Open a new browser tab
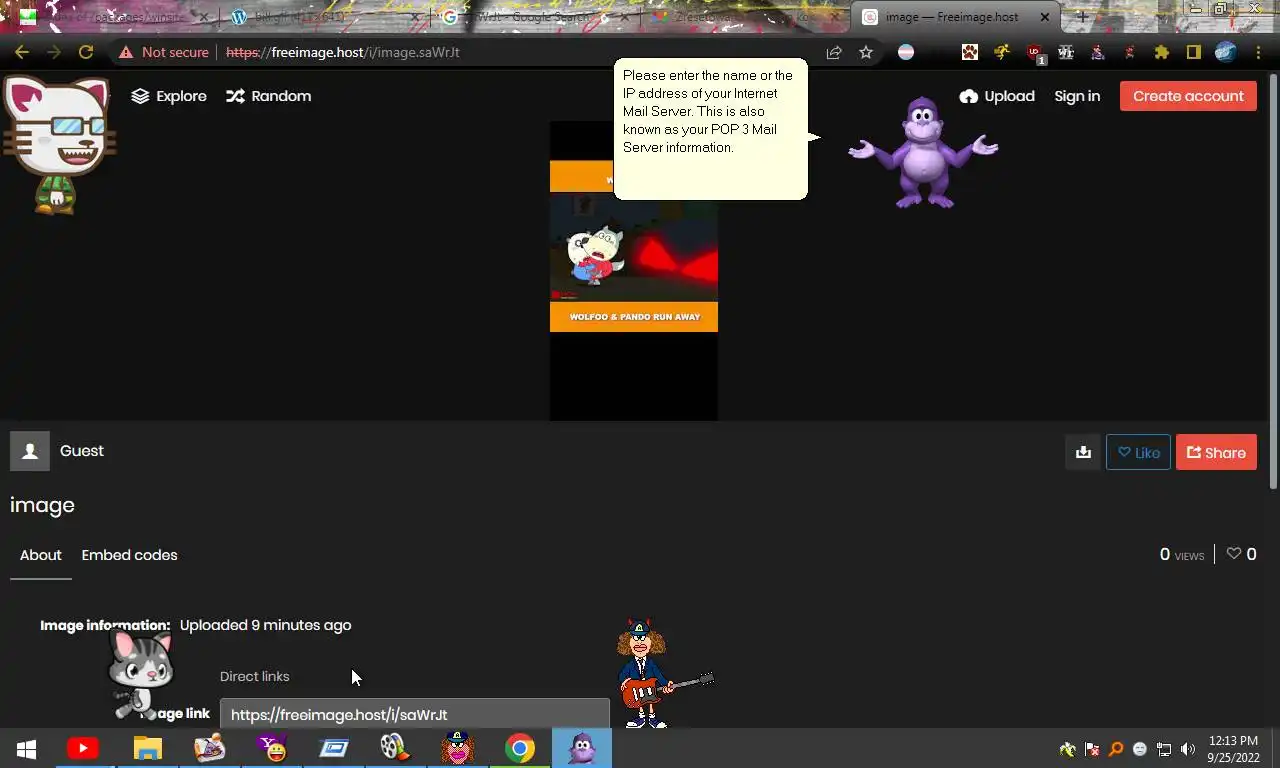This screenshot has height=768, width=1280. click(x=1082, y=17)
